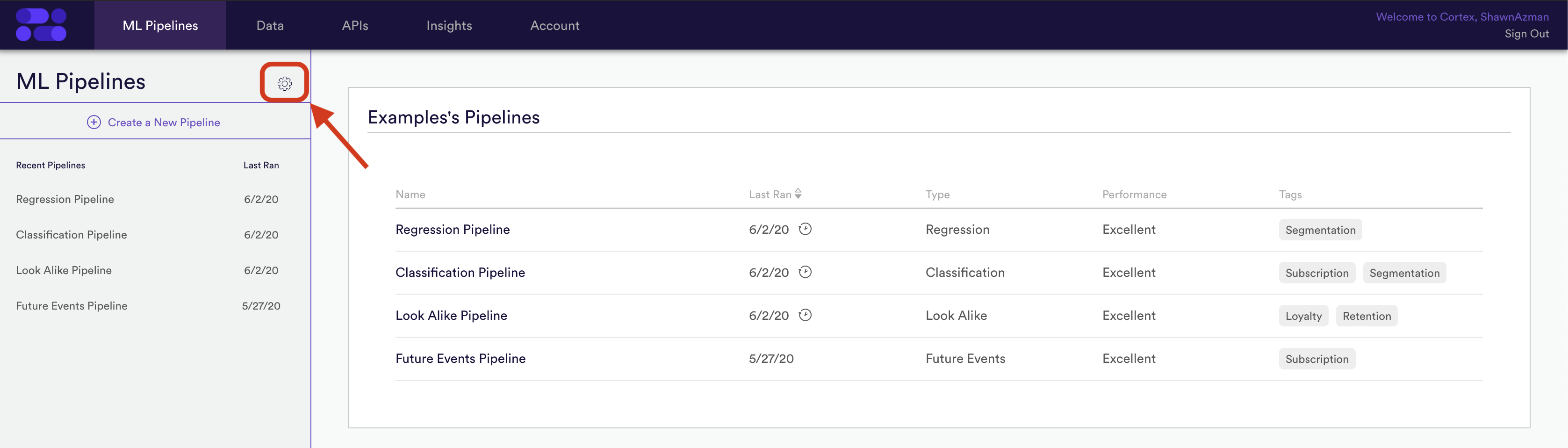
Task: Switch to the ML Pipelines tab
Action: pyautogui.click(x=160, y=25)
